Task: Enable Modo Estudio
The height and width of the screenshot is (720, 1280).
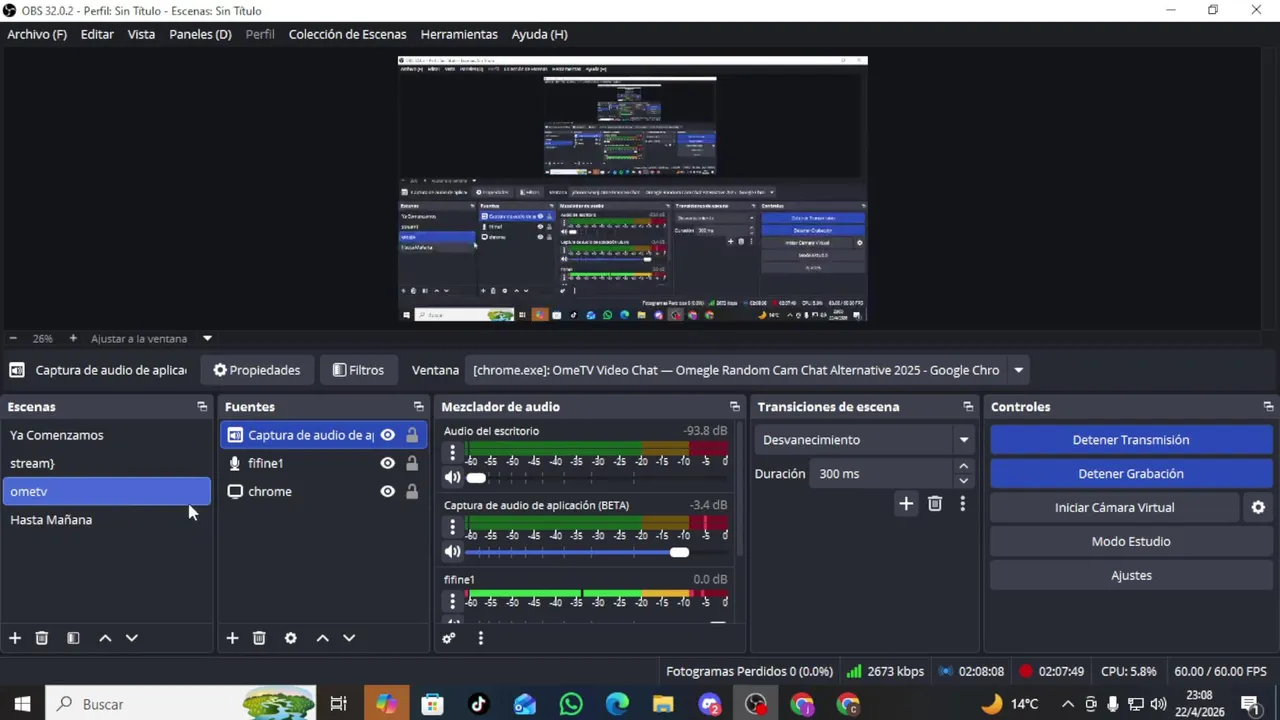Action: (x=1131, y=542)
